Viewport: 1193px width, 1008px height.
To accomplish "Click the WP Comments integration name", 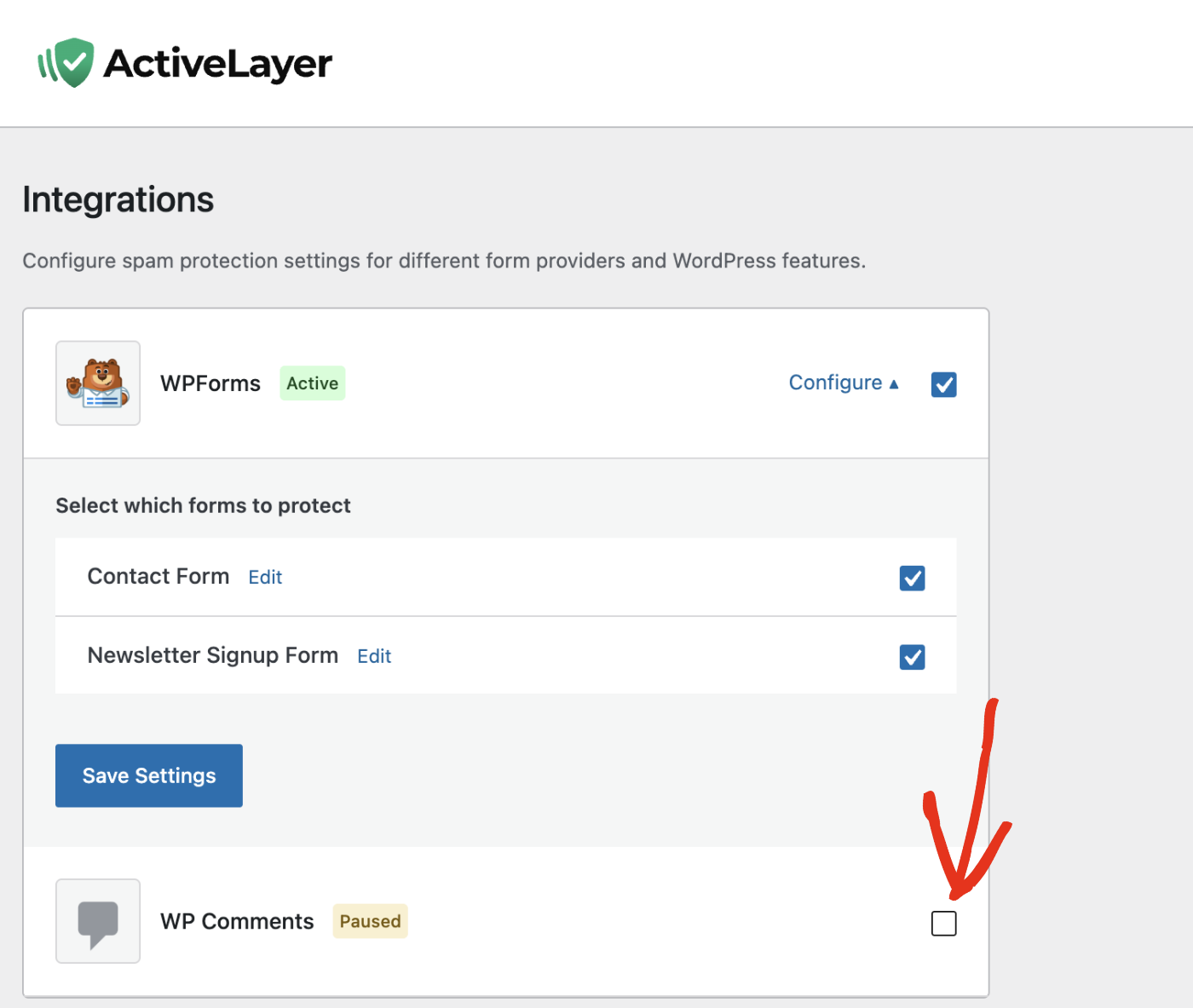I will coord(237,921).
